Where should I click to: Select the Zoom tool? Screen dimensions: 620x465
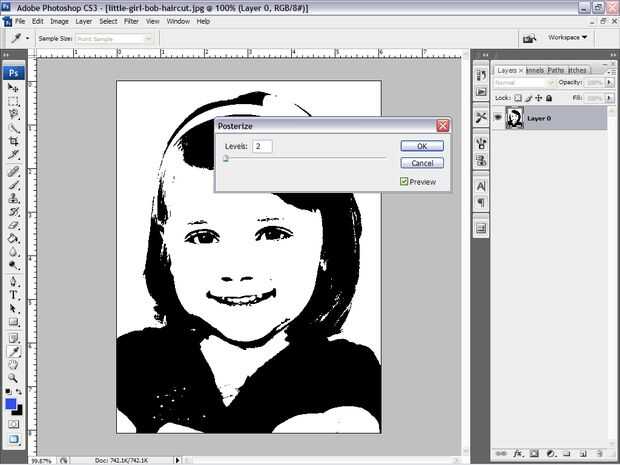click(x=13, y=378)
